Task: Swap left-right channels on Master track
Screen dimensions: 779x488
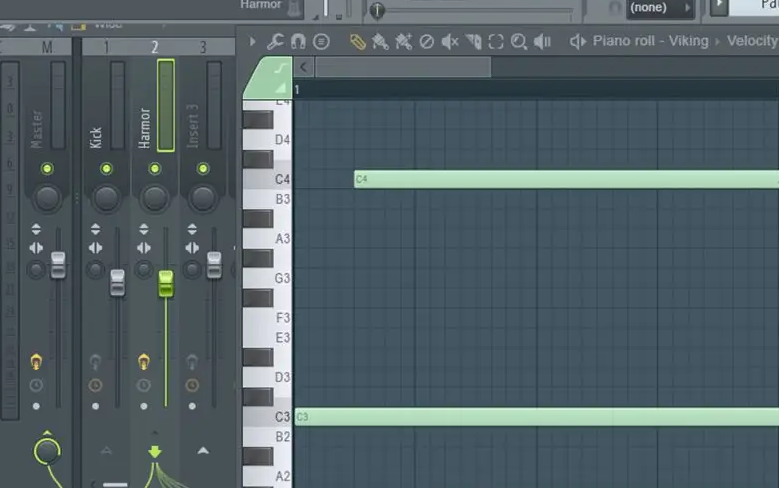Action: [36, 248]
